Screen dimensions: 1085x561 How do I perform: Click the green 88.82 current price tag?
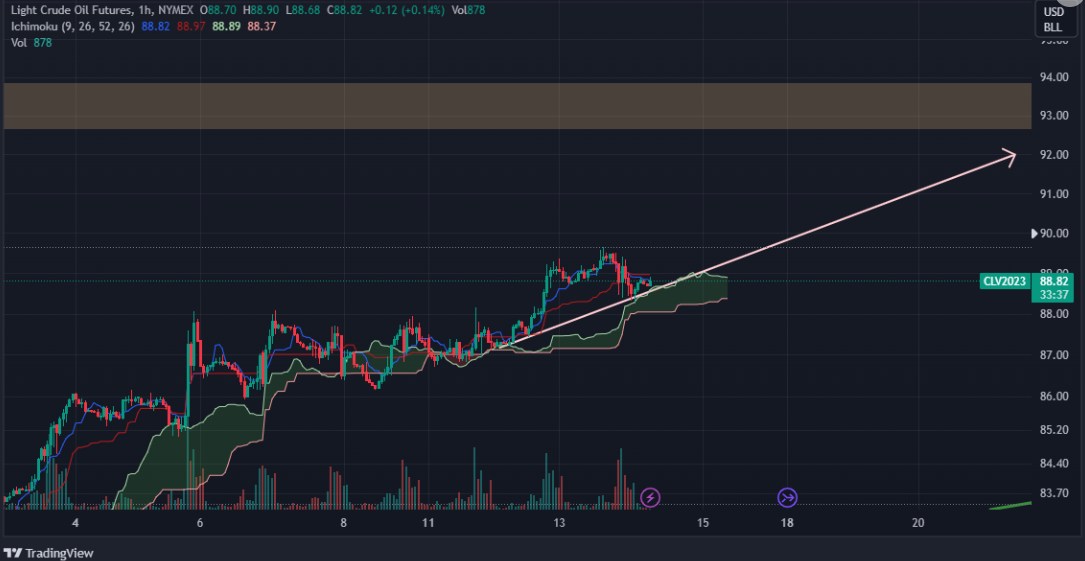click(1051, 282)
